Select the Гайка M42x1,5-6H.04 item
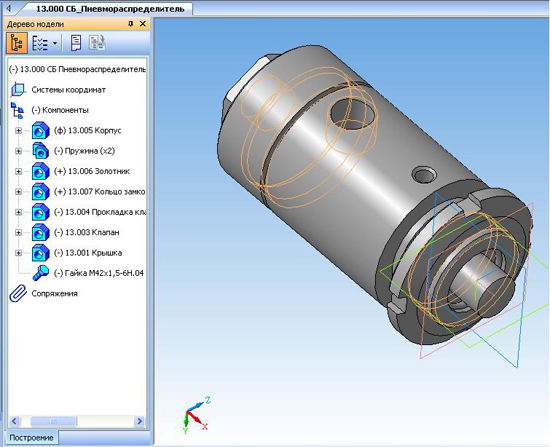 [99, 273]
